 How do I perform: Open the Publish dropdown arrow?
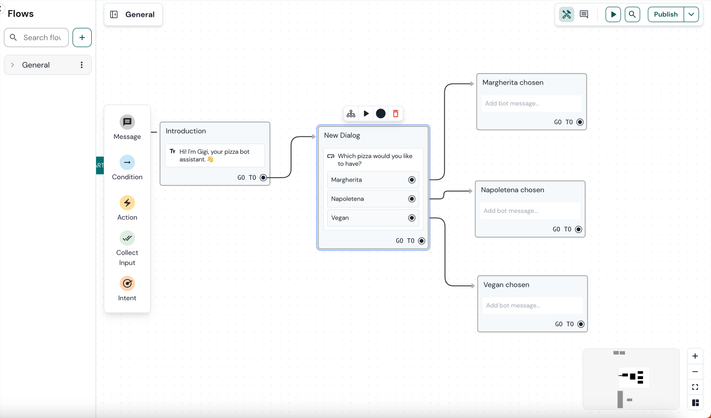tap(691, 15)
